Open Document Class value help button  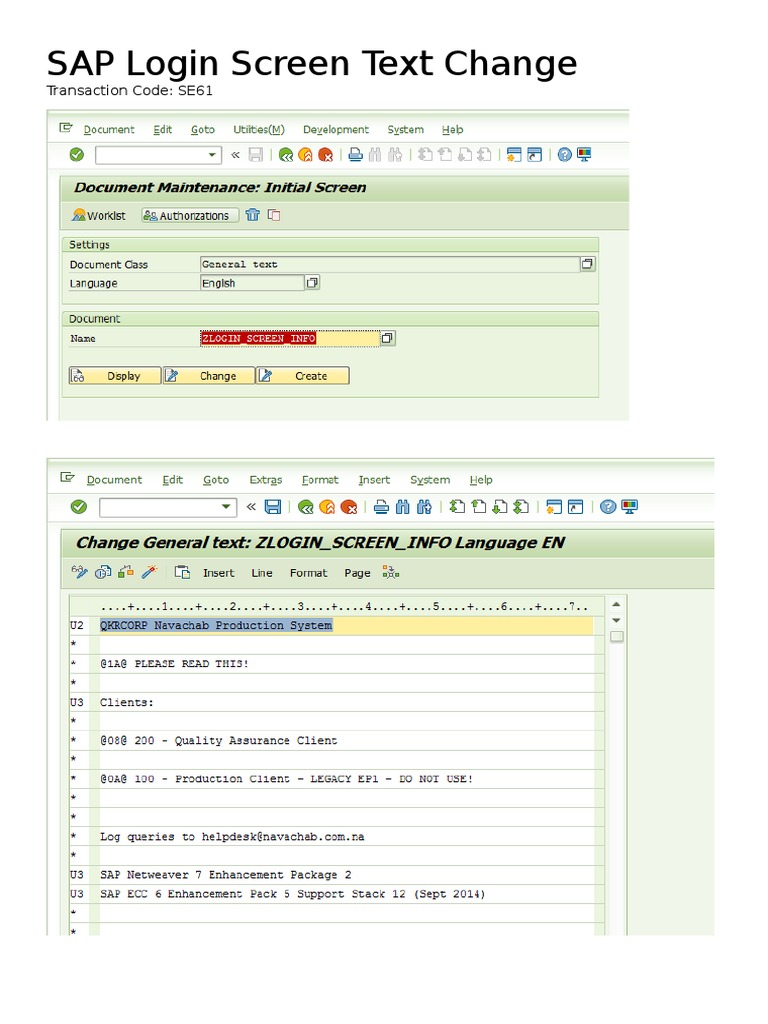pyautogui.click(x=587, y=264)
